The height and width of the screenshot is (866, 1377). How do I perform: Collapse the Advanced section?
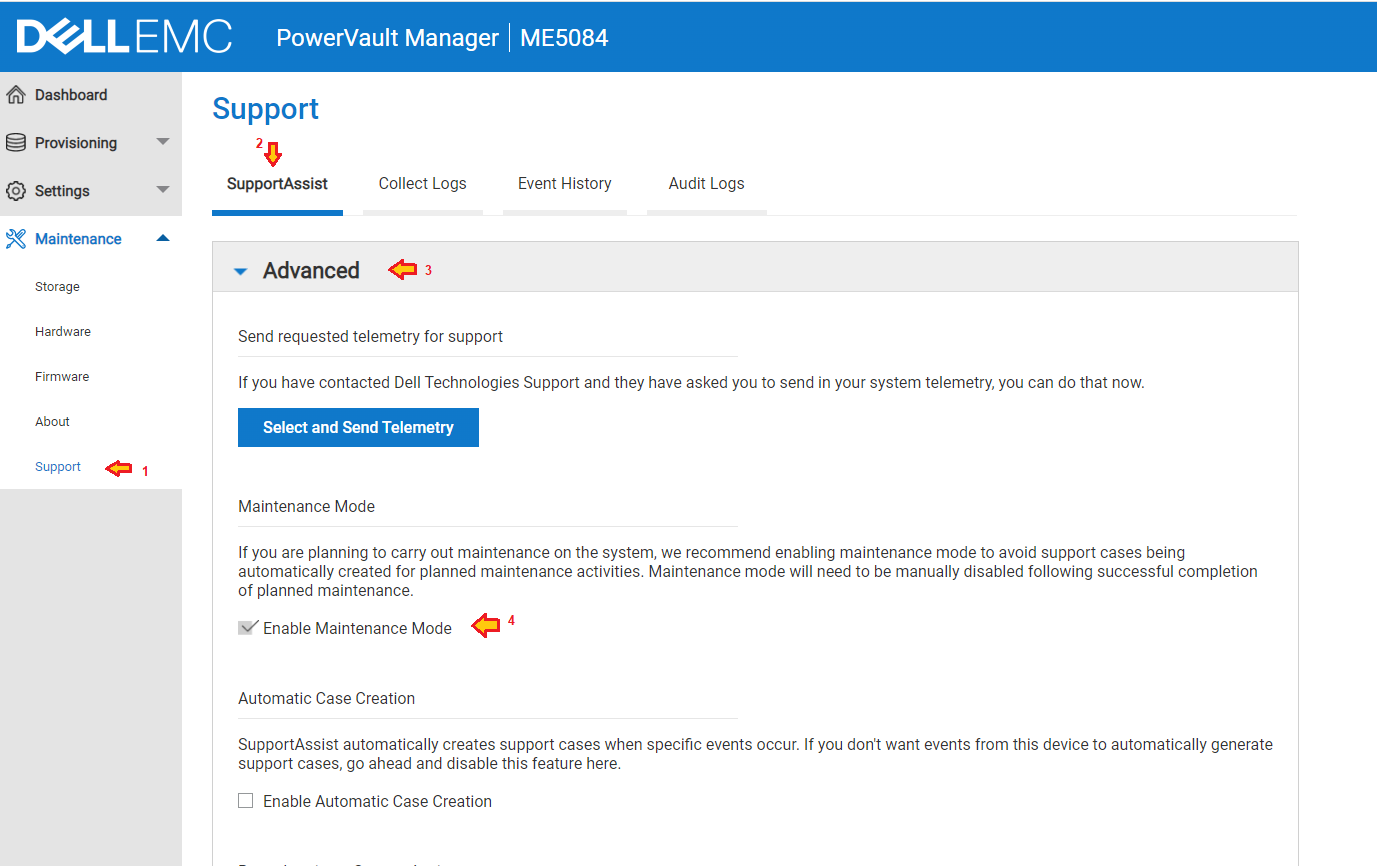(x=240, y=270)
